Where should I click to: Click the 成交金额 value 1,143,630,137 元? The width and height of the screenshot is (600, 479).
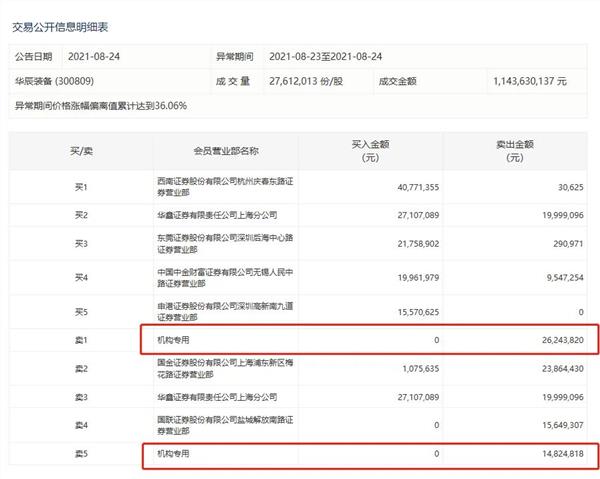[530, 81]
